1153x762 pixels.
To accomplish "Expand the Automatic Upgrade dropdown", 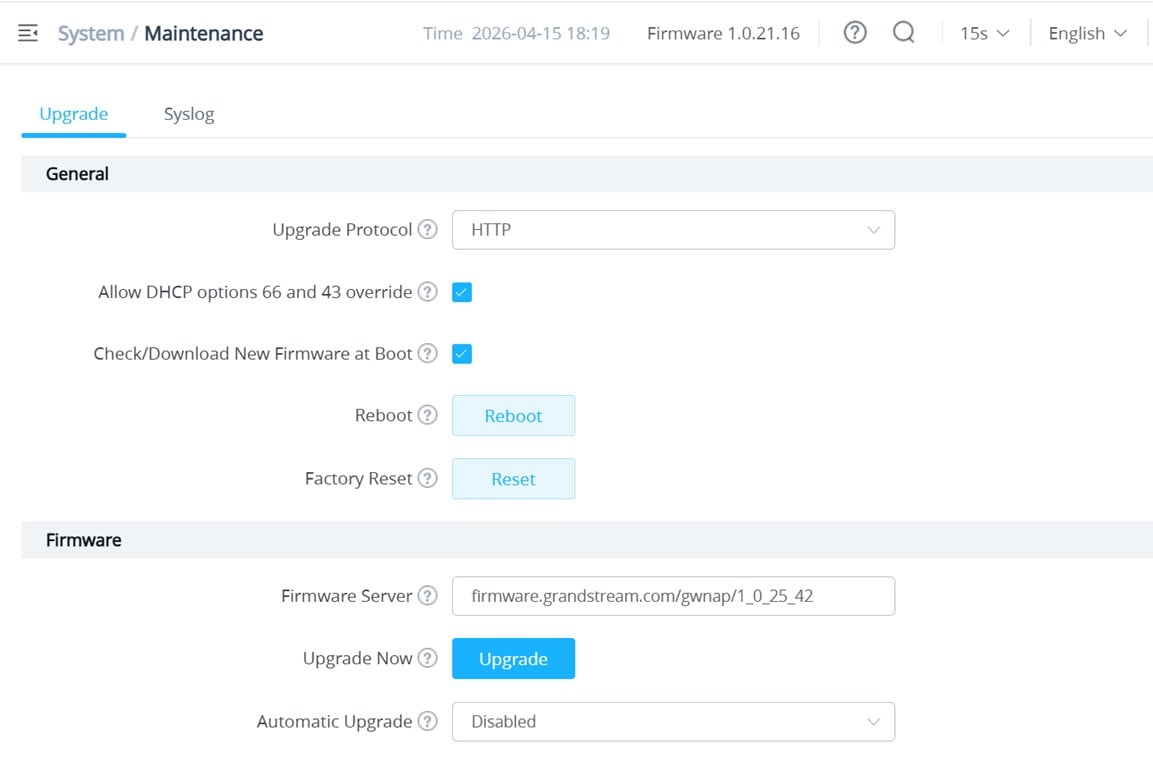I will pyautogui.click(x=673, y=721).
